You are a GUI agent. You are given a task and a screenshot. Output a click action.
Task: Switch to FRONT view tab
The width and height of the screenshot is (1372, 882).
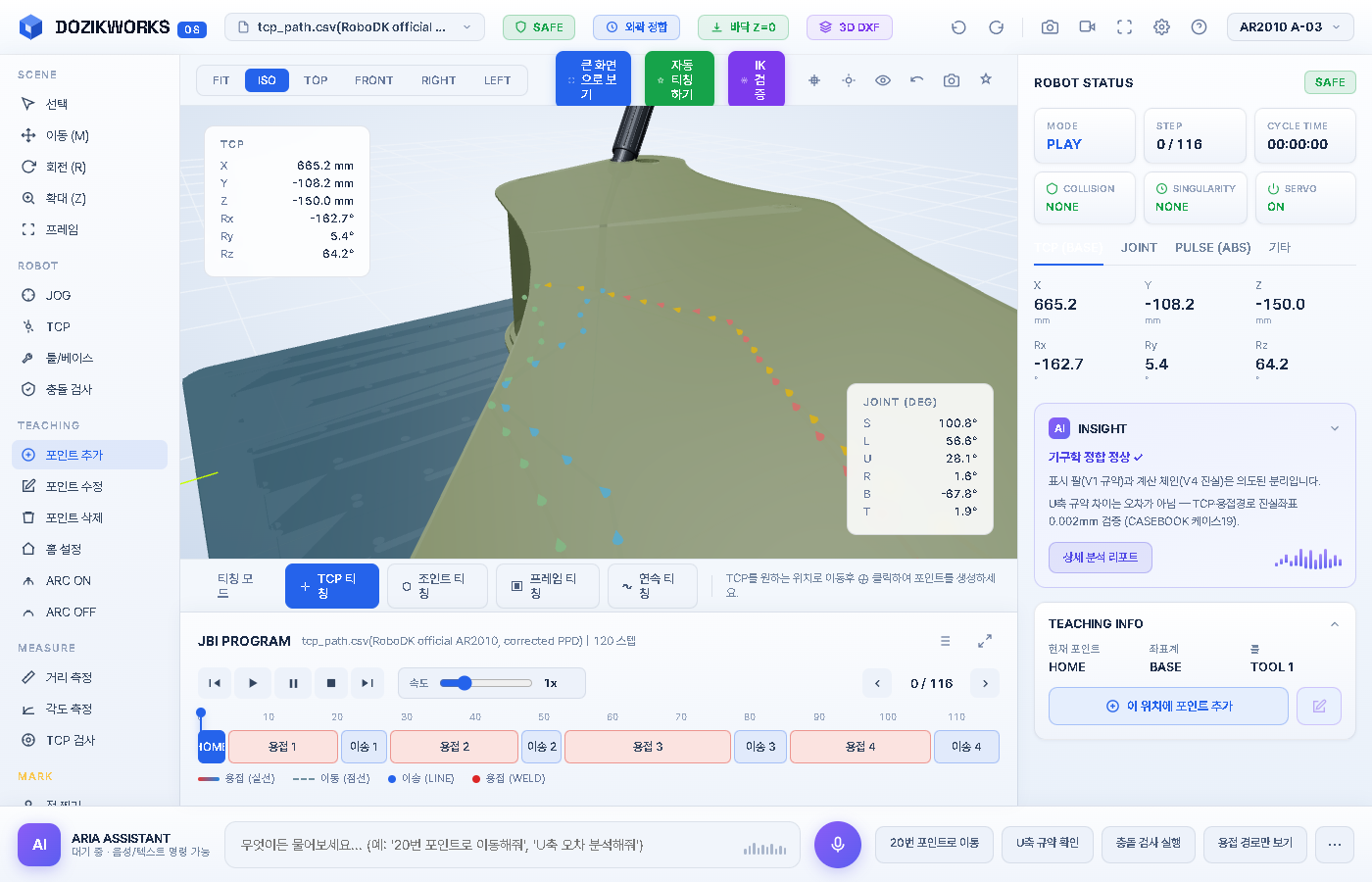coord(373,80)
